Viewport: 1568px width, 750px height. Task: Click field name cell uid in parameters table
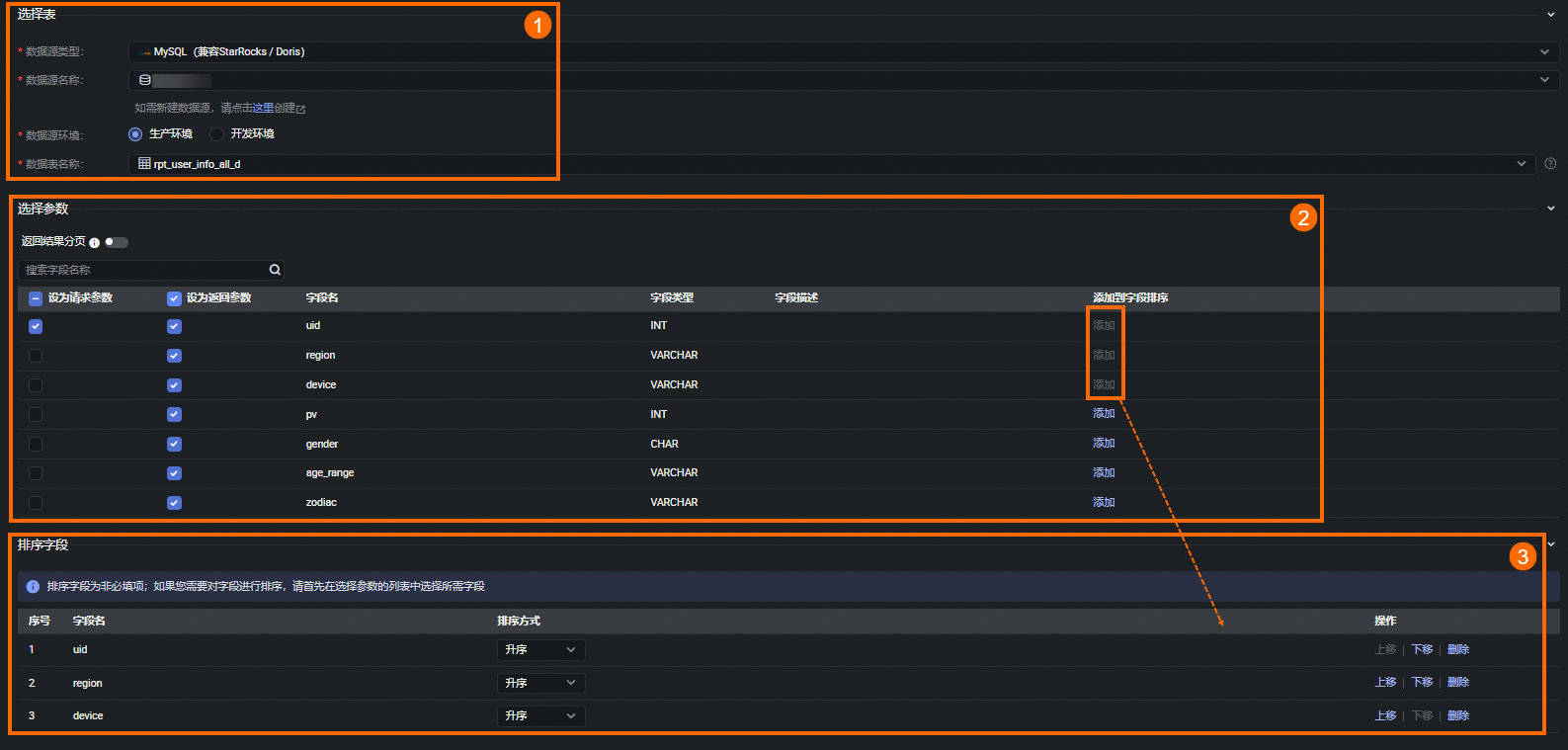click(313, 325)
